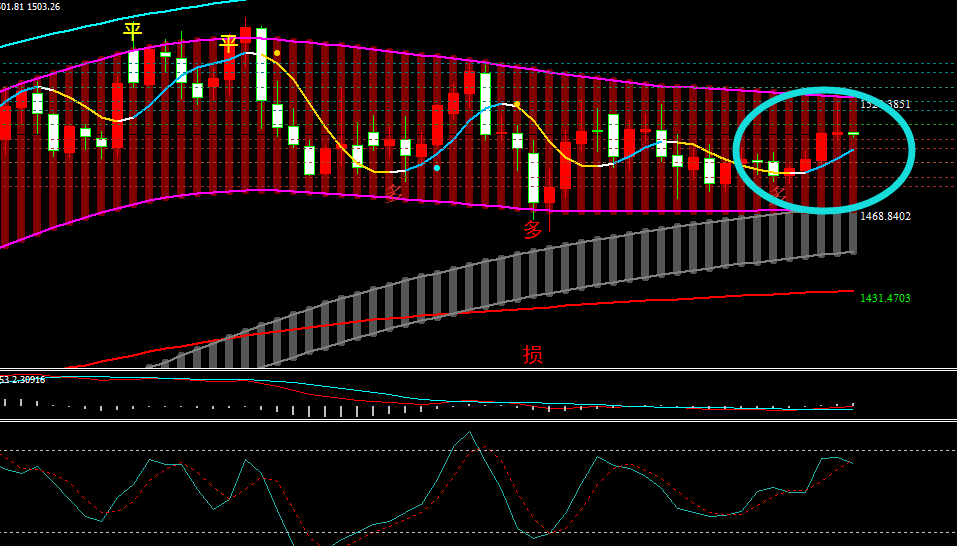
Task: Select the bright red 多 marker above 损
Action: tap(533, 230)
